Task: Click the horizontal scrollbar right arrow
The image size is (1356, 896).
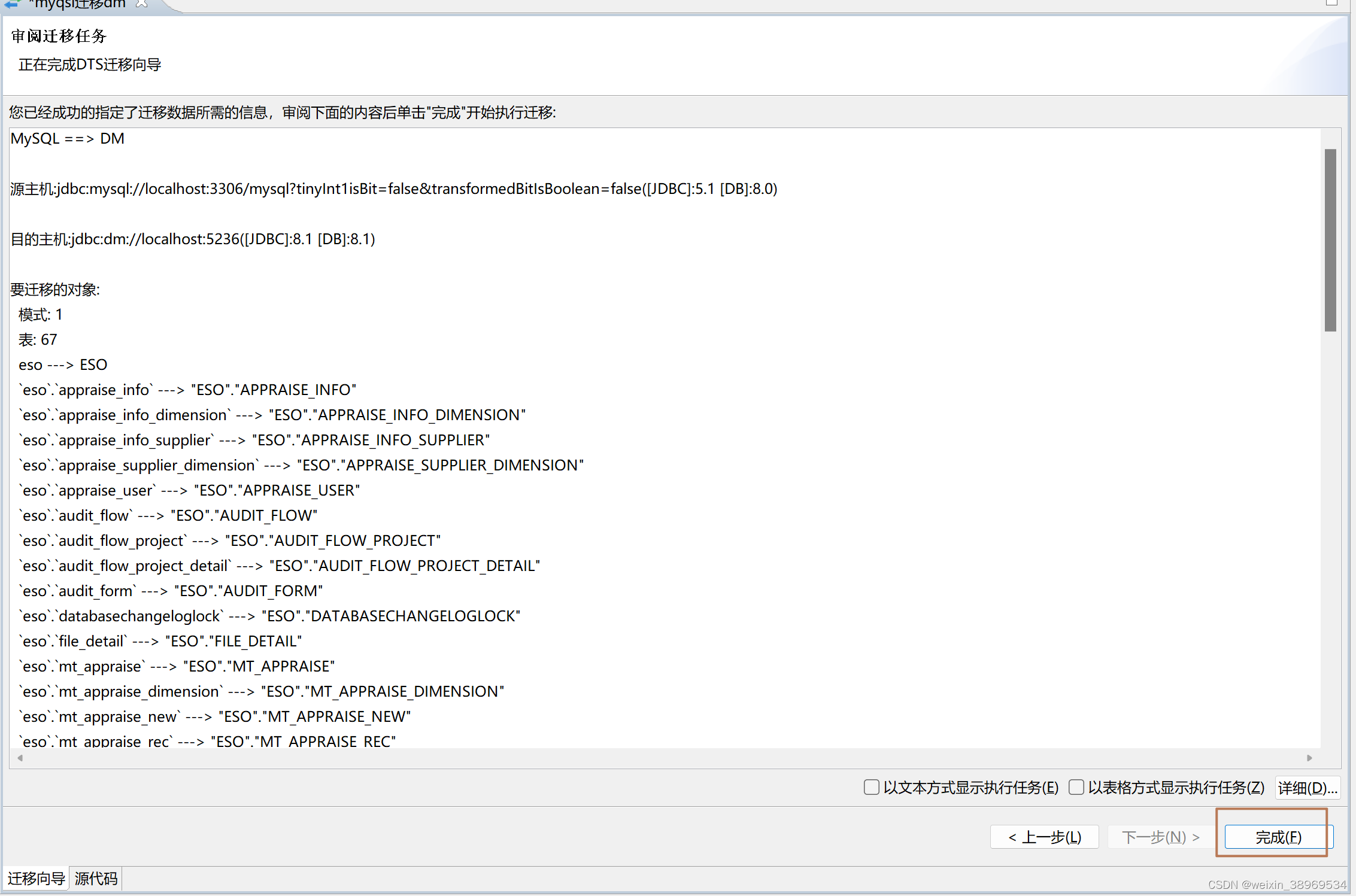Action: (x=1309, y=758)
